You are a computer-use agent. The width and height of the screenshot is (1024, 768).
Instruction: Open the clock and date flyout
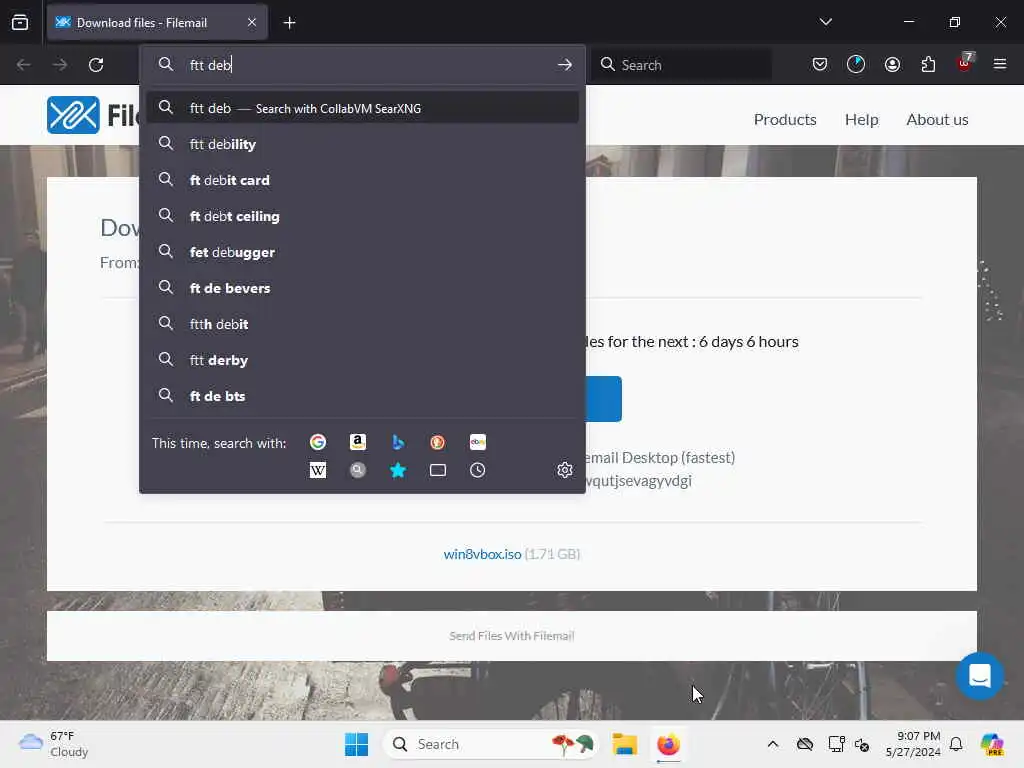912,744
